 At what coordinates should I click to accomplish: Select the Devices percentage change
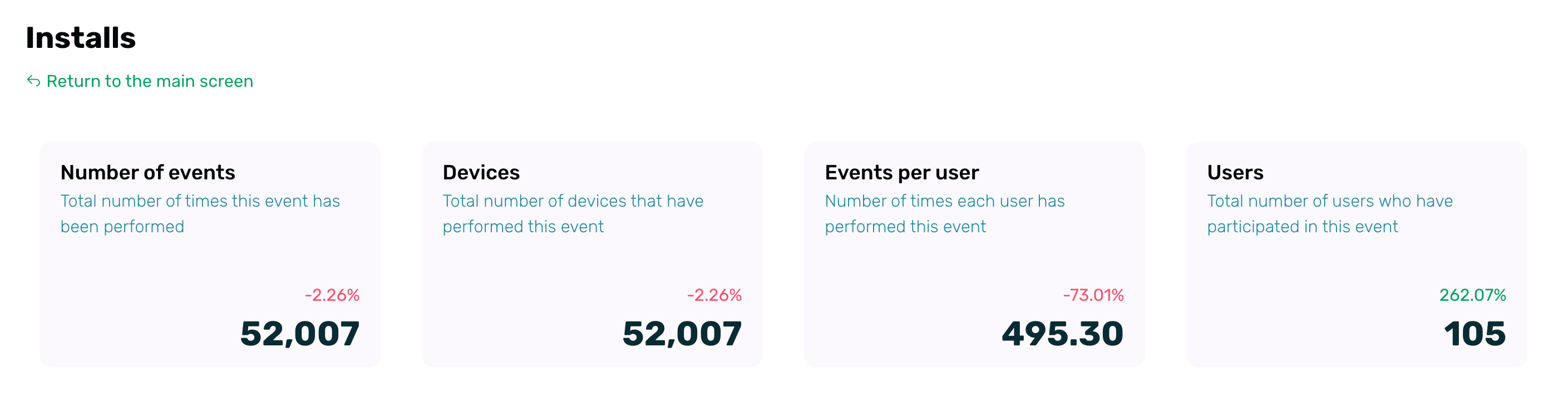(714, 295)
